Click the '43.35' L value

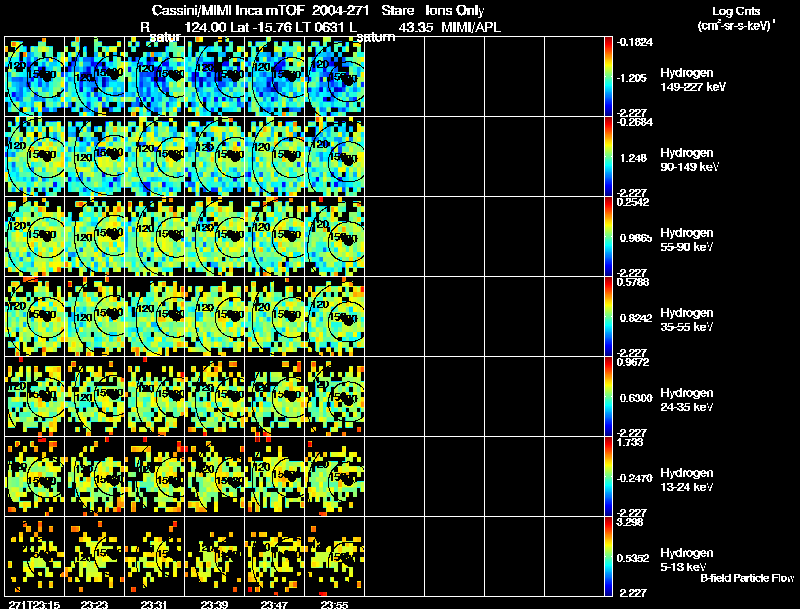(415, 27)
